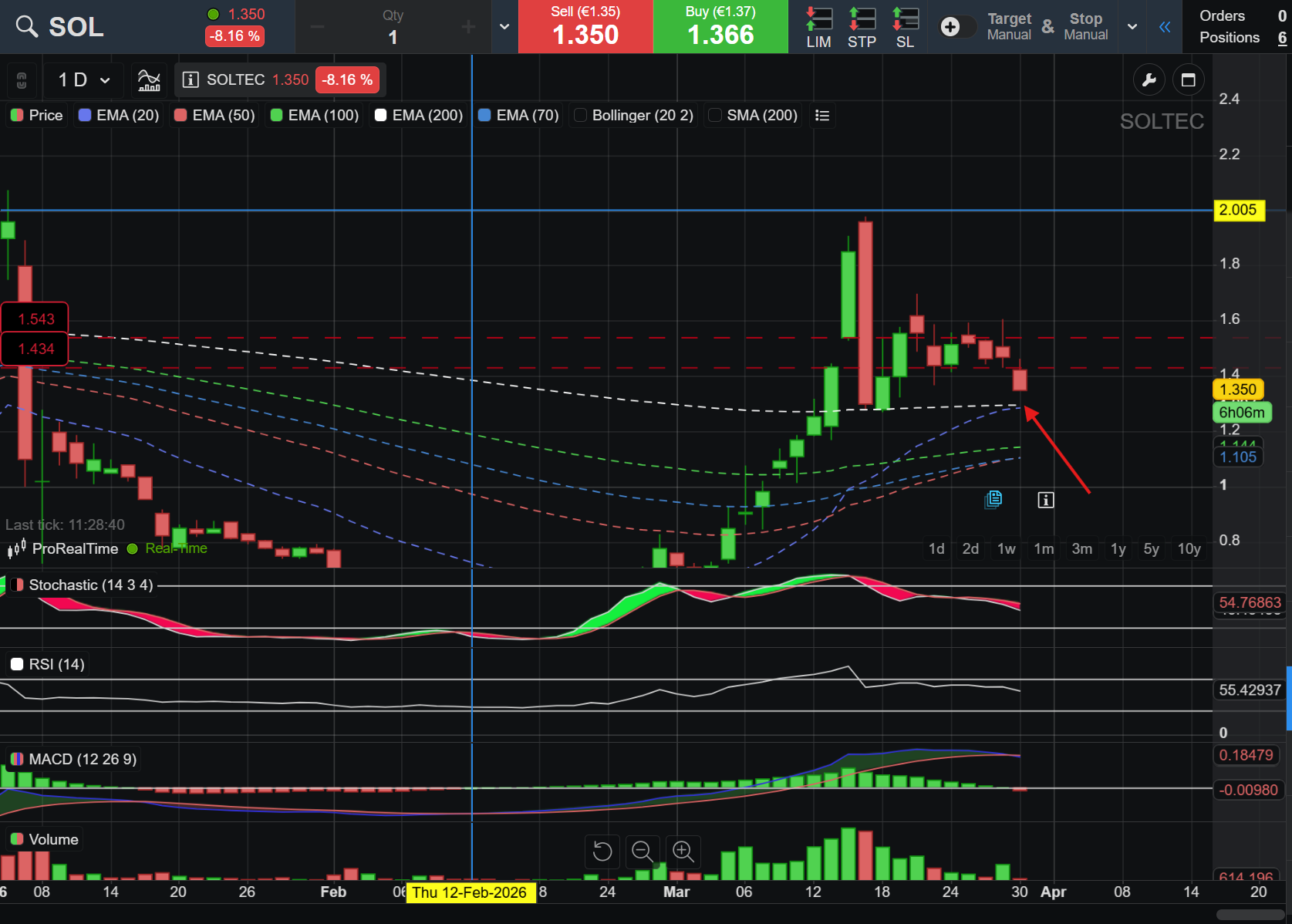Toggle the Target & Stop switch
Screen dimensions: 1292x924
956,27
